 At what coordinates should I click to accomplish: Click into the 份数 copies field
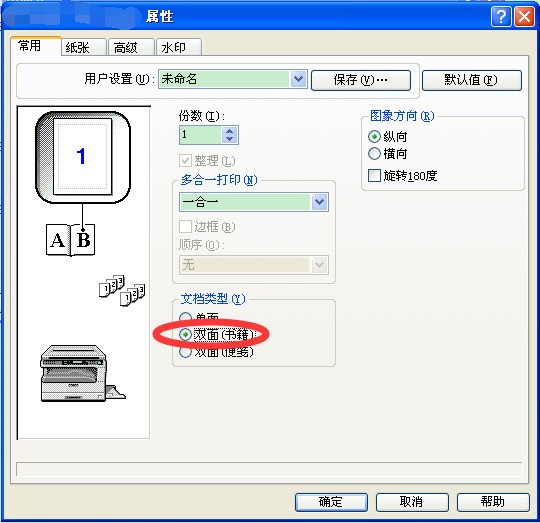200,135
